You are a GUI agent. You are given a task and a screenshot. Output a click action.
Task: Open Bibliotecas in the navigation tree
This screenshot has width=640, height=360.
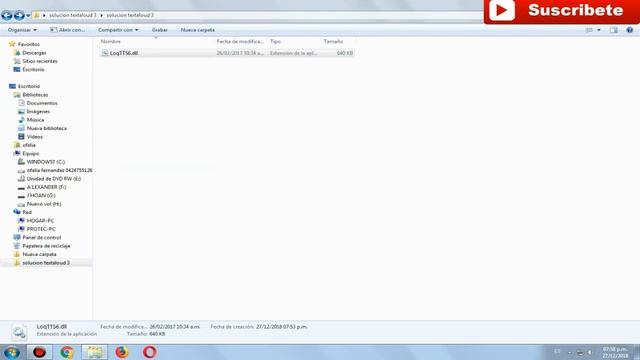[x=35, y=95]
